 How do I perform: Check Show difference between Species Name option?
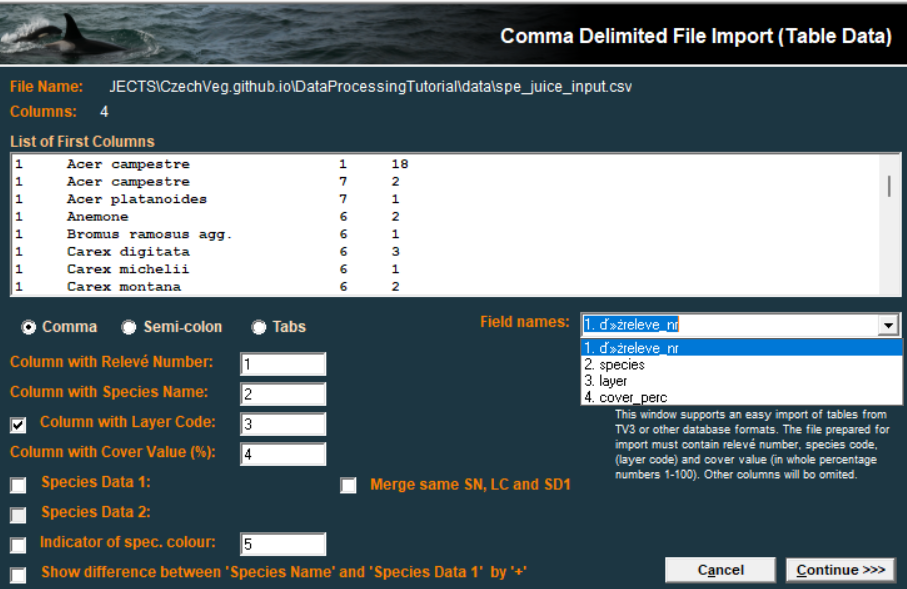[18, 575]
